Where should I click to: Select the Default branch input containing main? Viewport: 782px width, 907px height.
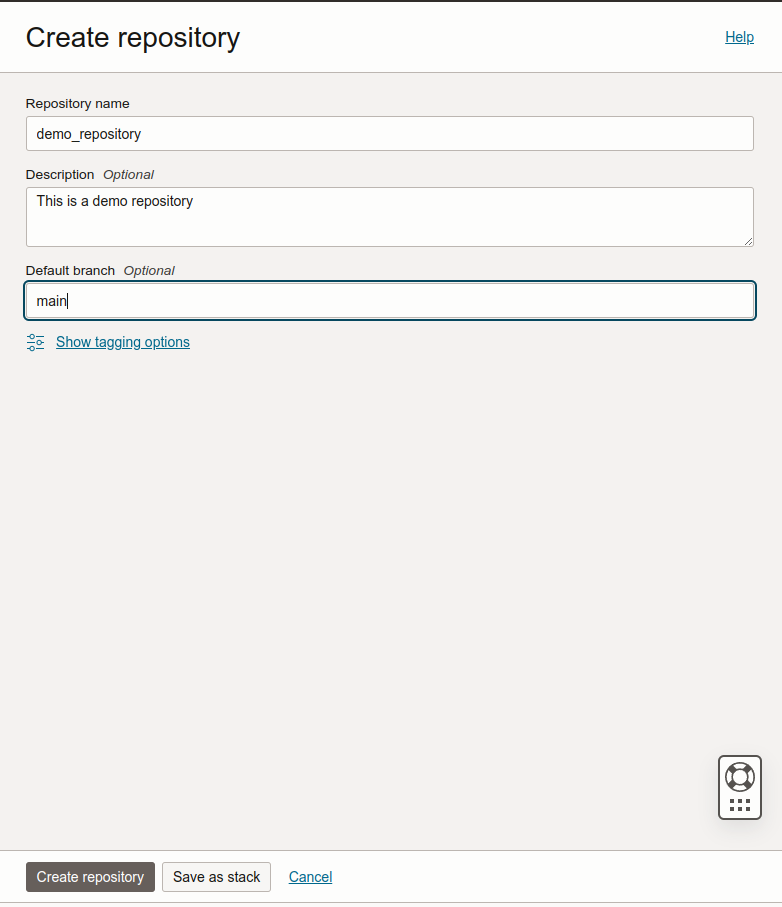389,300
